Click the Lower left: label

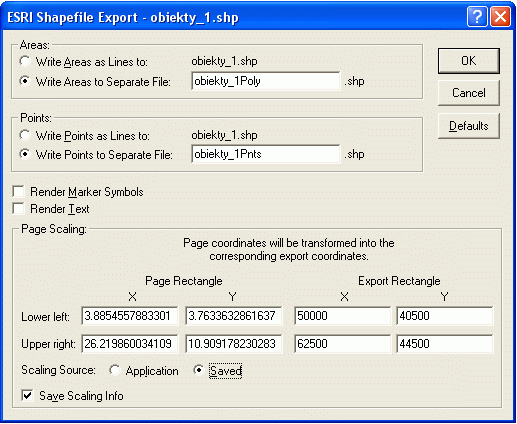[45, 317]
